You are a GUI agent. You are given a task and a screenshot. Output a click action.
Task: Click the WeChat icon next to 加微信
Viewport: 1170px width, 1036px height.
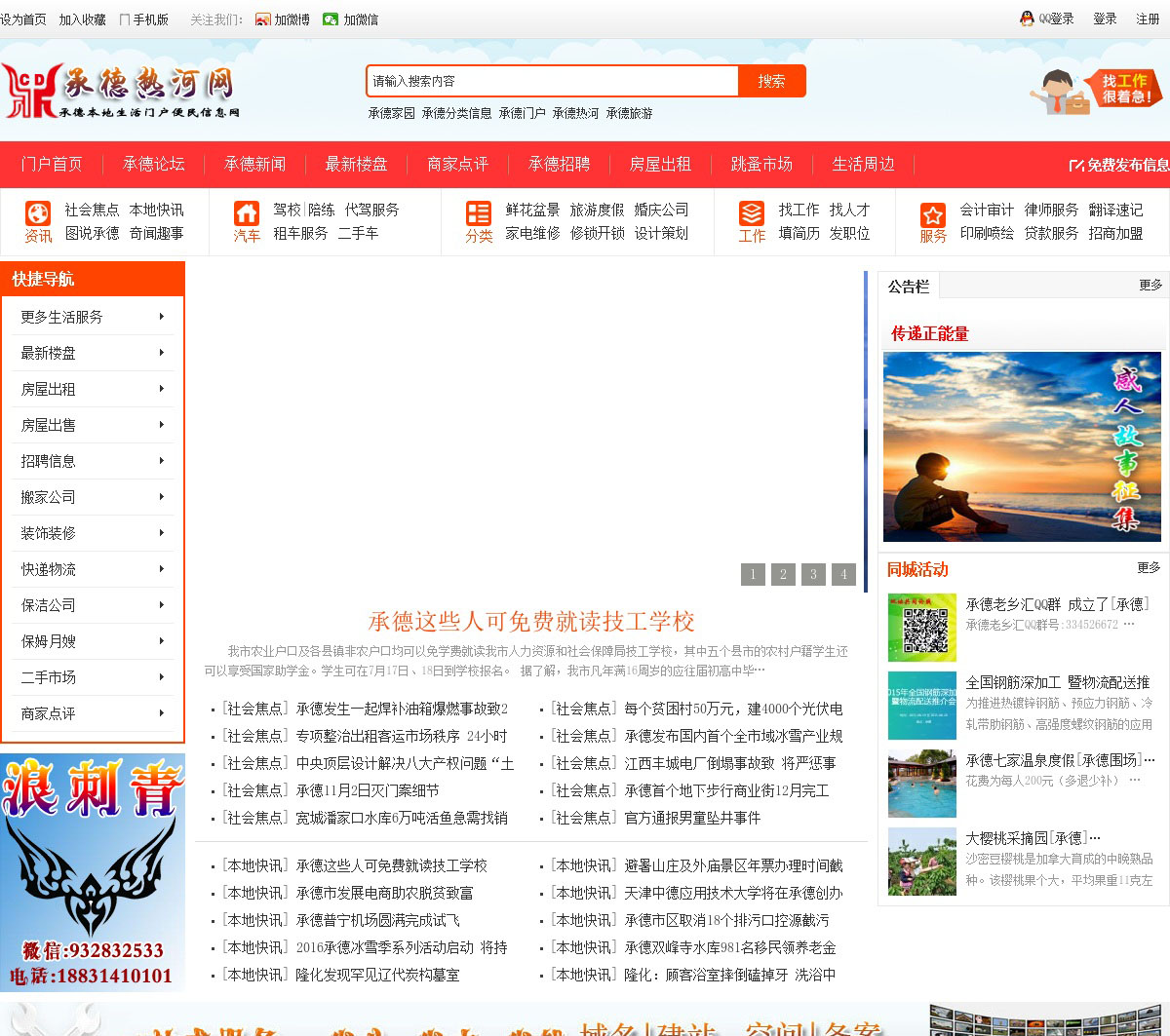coord(331,19)
